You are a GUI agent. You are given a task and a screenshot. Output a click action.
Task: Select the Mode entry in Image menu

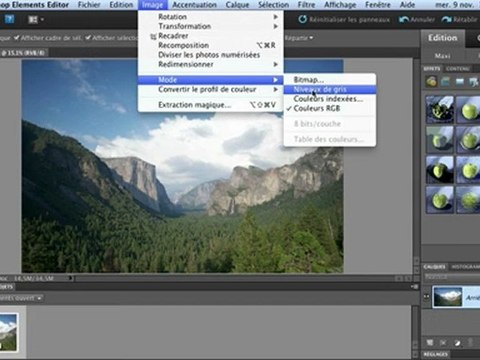point(210,80)
